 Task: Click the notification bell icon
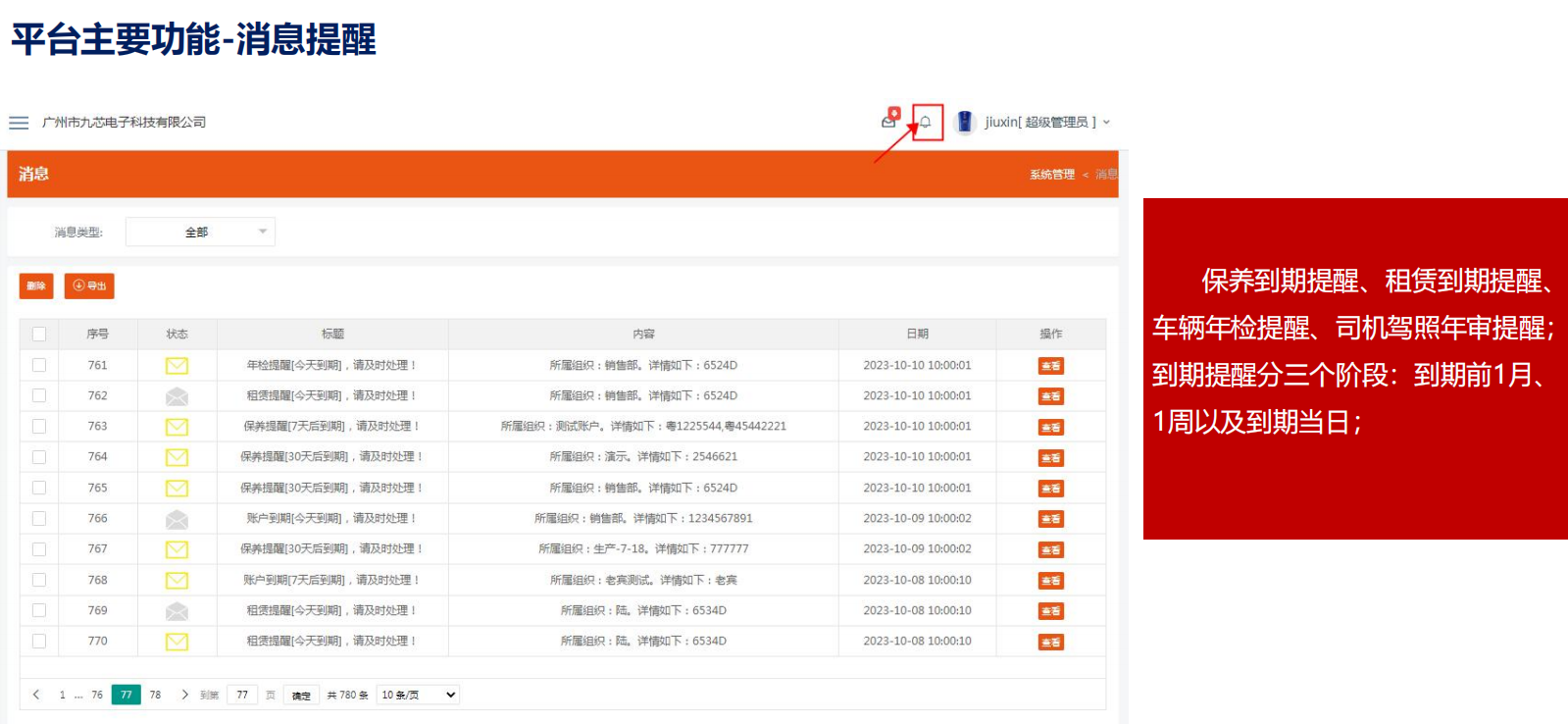pyautogui.click(x=926, y=123)
